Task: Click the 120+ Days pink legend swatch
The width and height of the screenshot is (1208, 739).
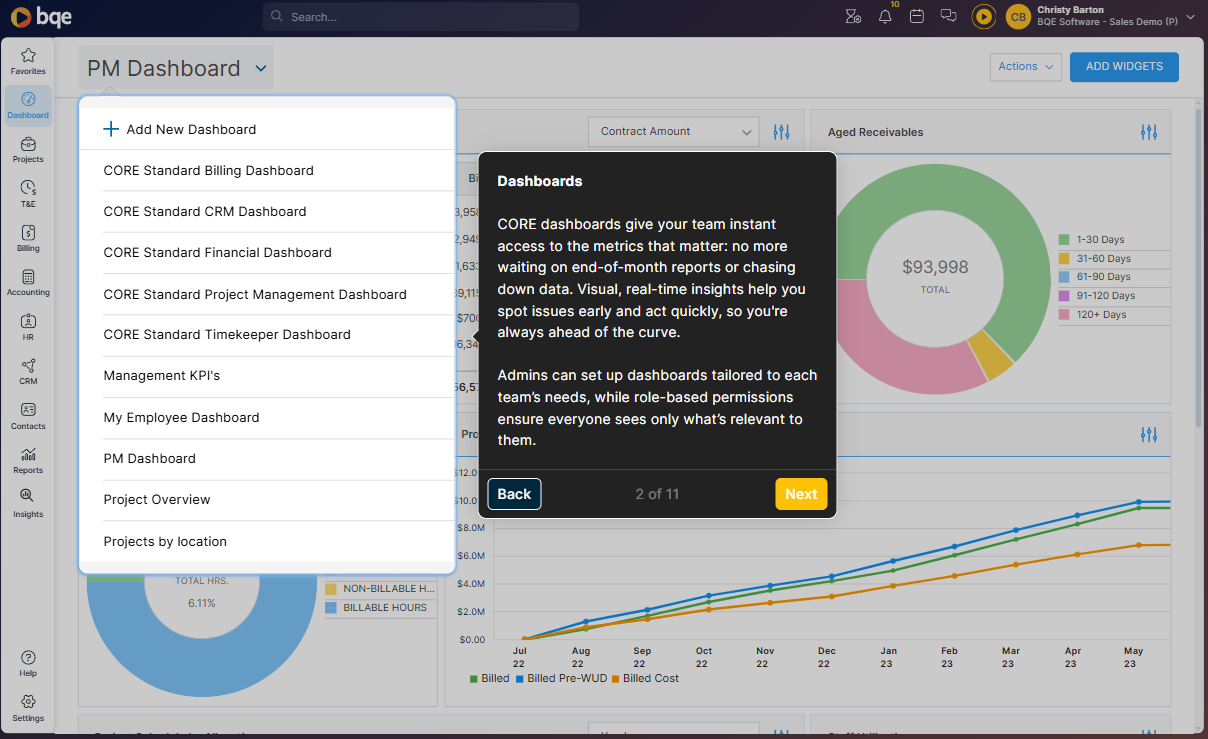Action: coord(1064,315)
